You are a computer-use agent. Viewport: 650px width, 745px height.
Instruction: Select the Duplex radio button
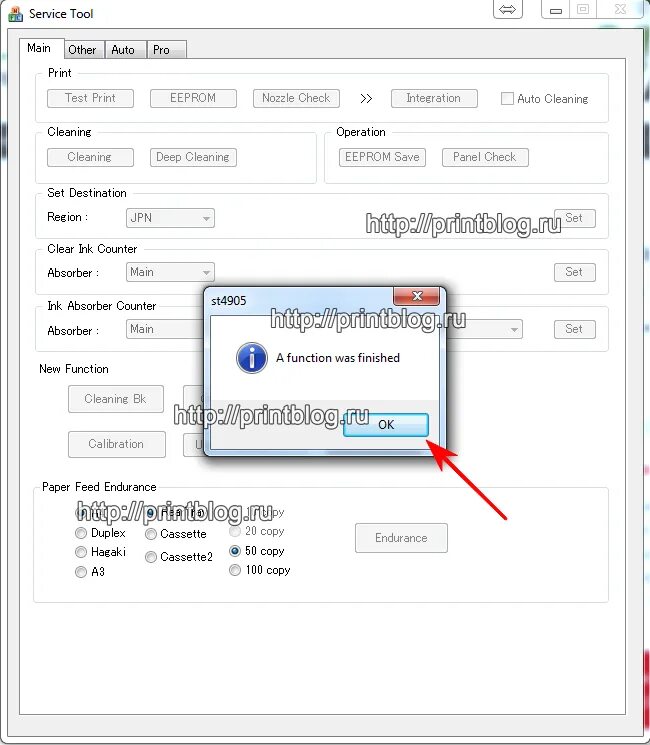coord(81,533)
